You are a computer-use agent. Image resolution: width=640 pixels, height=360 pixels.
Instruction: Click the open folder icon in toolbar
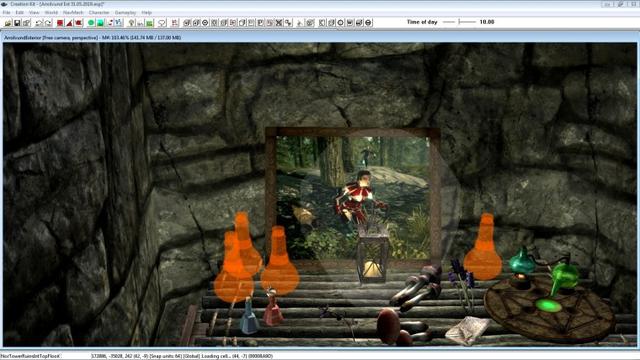click(8, 23)
